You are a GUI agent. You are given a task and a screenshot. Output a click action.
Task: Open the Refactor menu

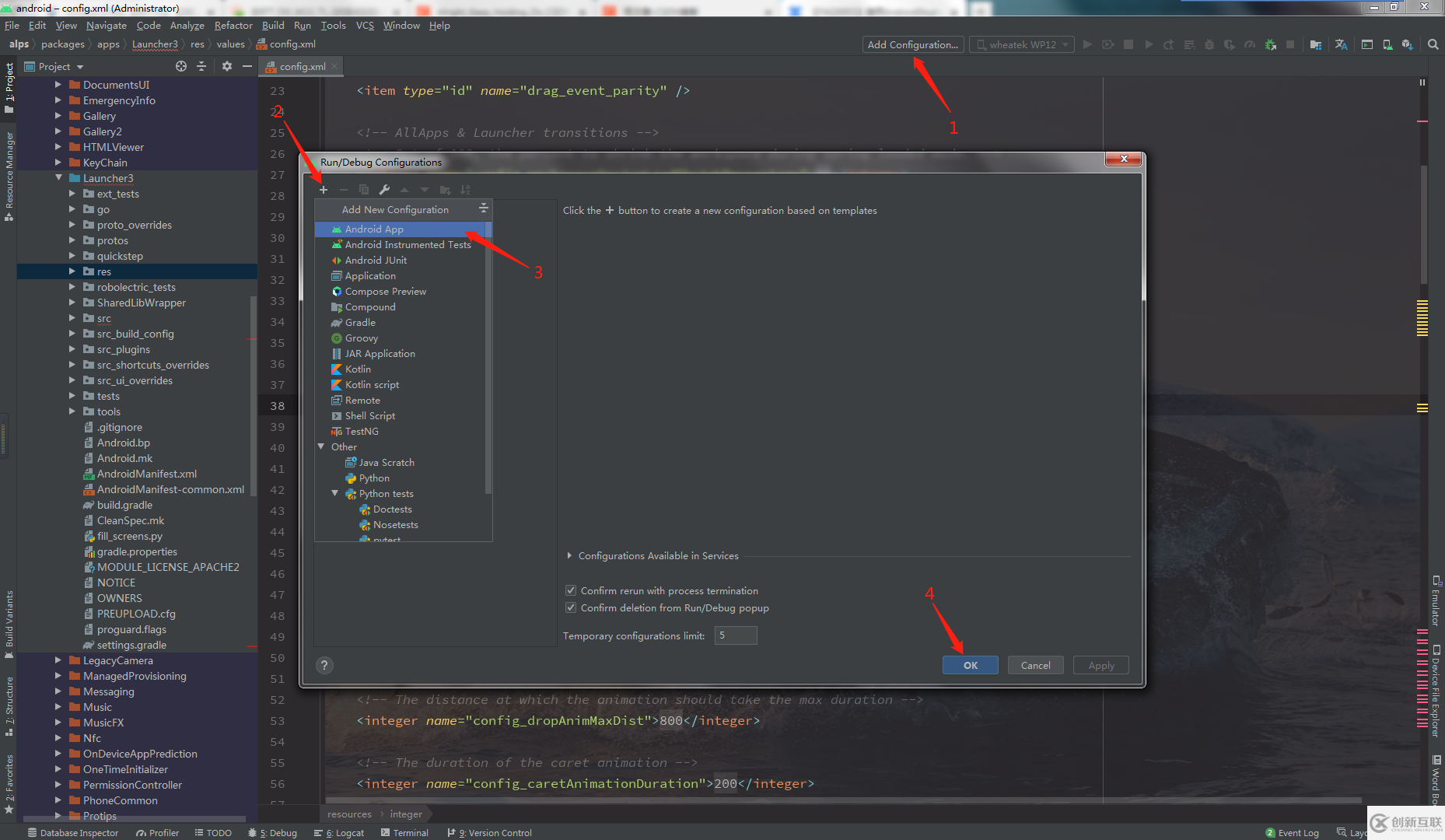233,26
